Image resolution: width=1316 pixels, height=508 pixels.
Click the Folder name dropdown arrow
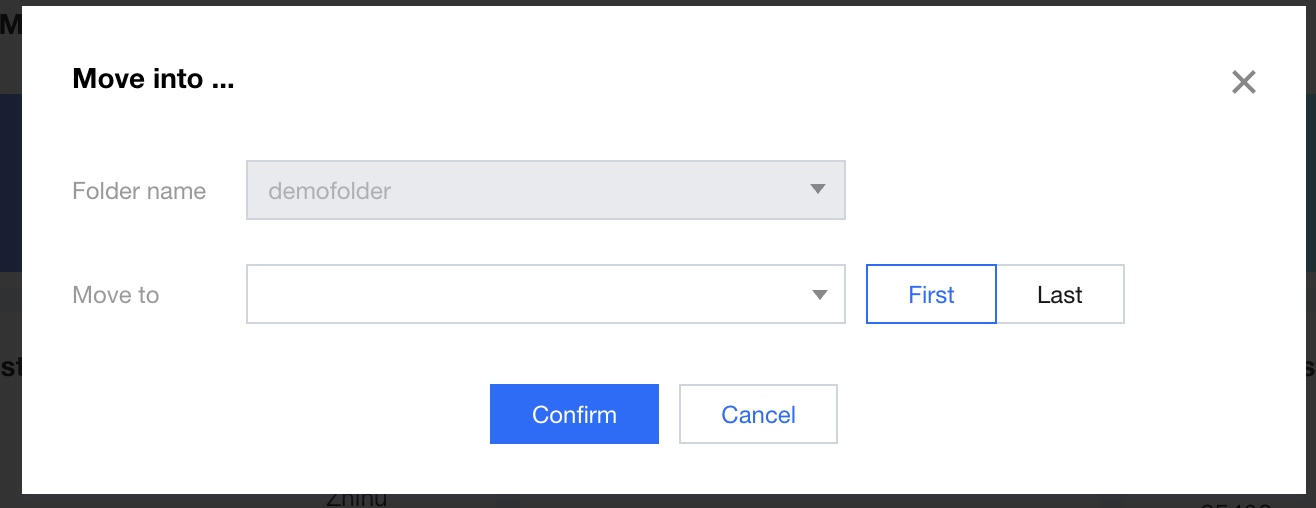pyautogui.click(x=817, y=190)
